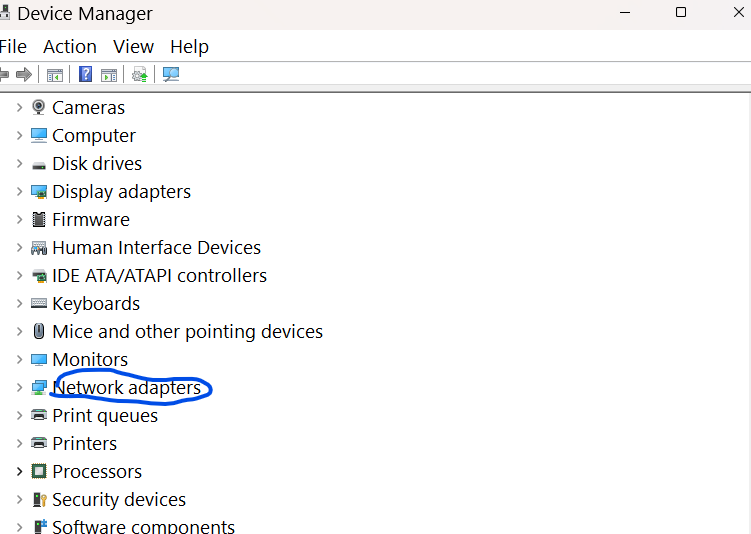
Task: Click Scan for hardware changes icon
Action: (171, 74)
